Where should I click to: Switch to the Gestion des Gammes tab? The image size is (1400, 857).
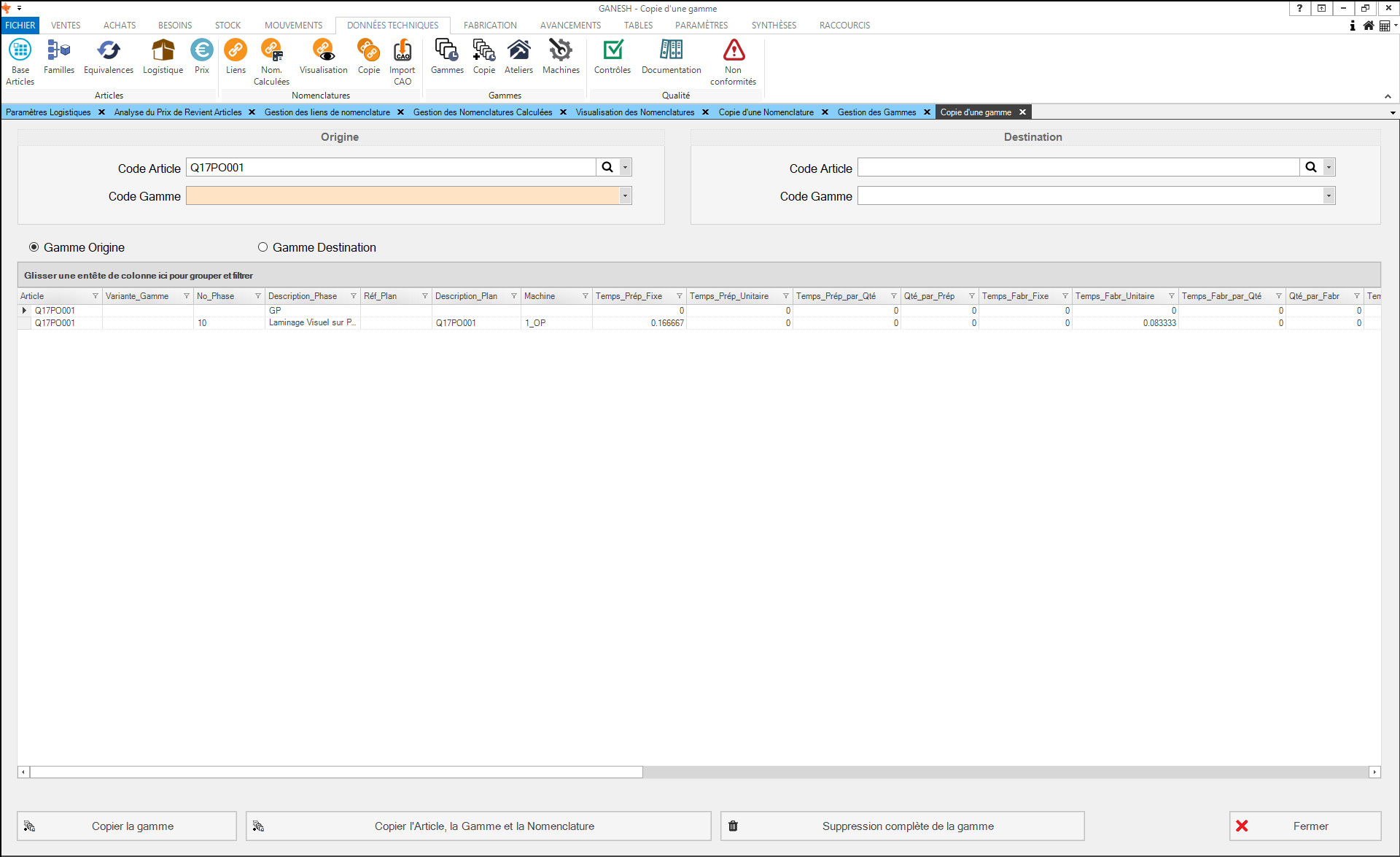point(876,112)
